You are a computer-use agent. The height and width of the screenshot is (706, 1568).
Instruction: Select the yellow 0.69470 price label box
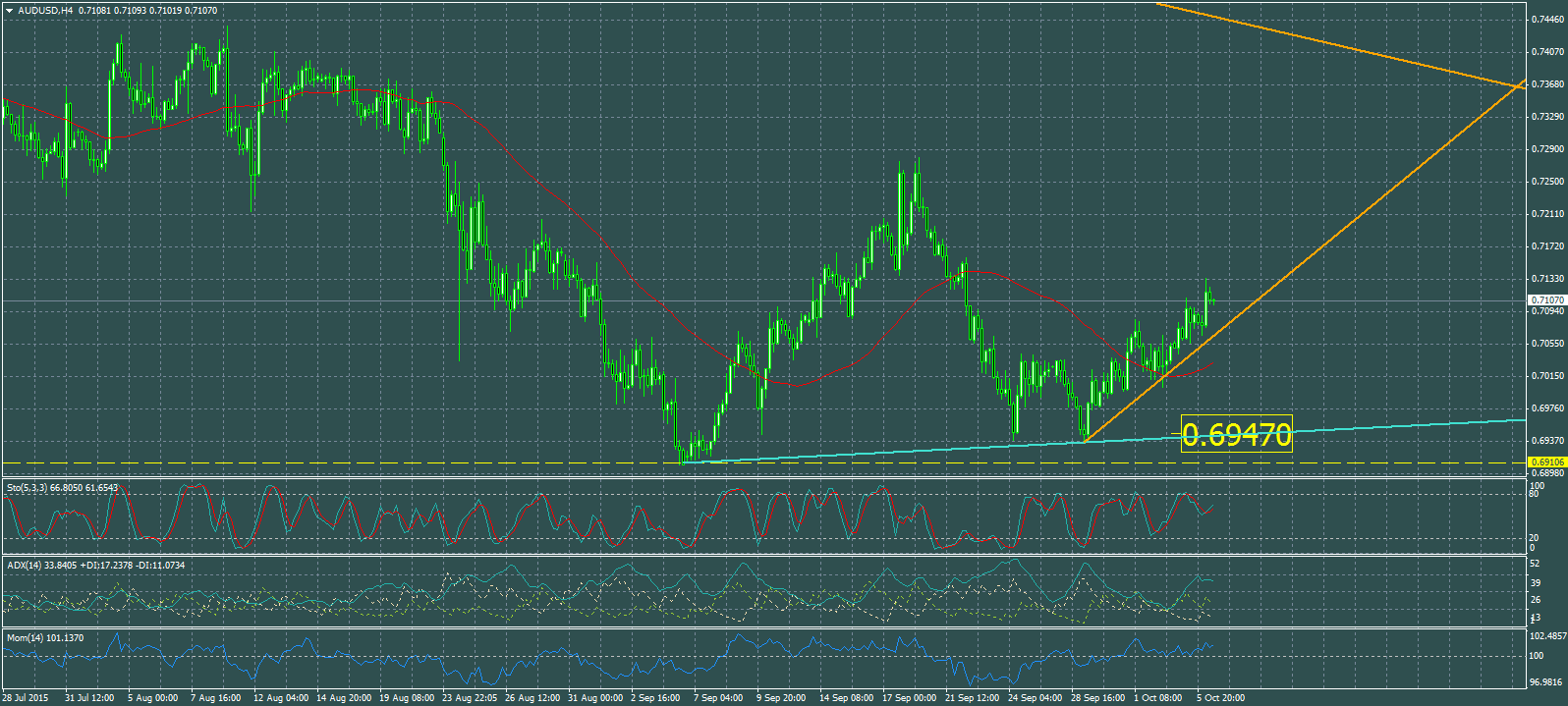(x=1236, y=434)
